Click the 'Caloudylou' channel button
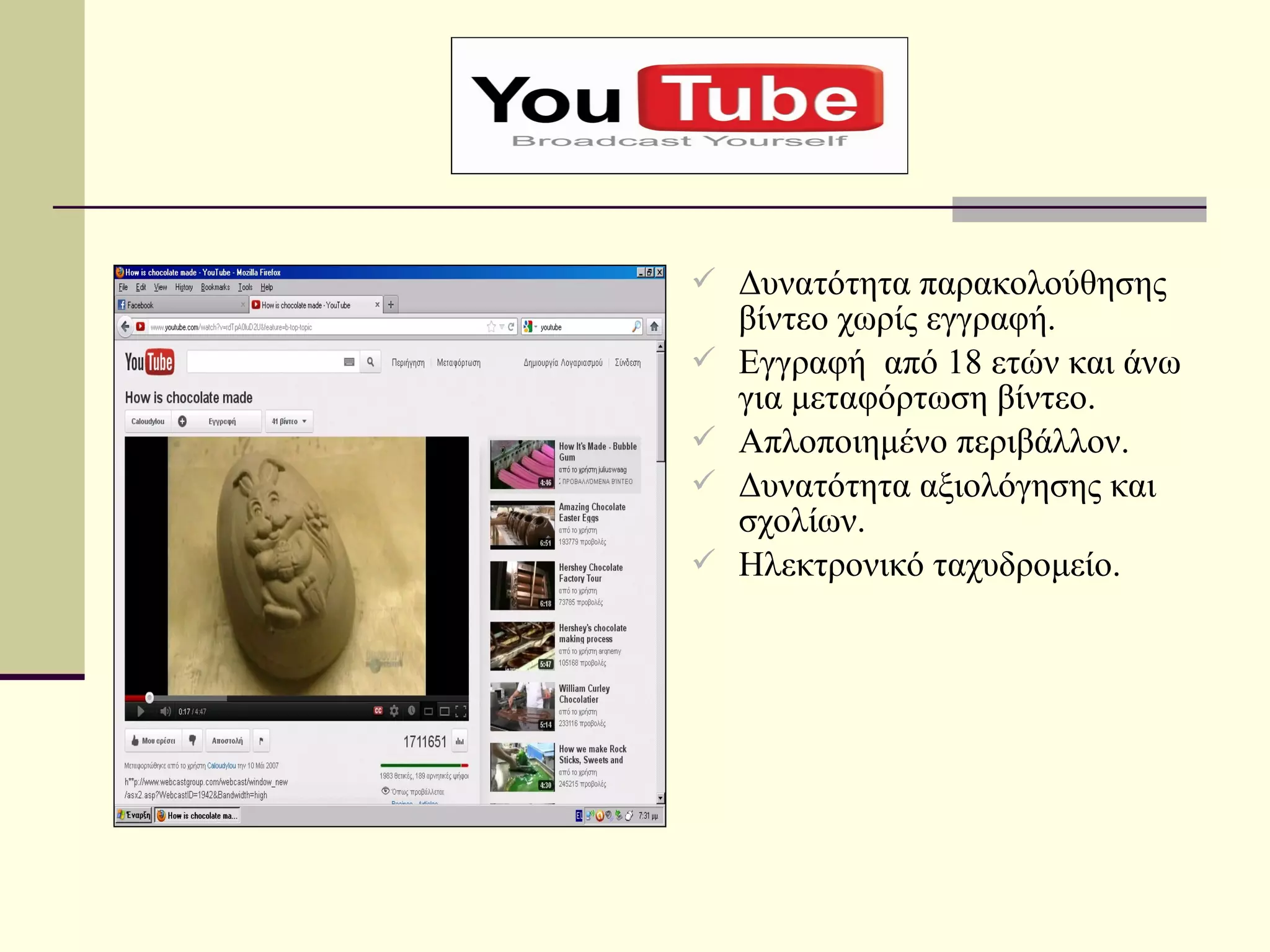Screen dimensions: 1270x952 [x=148, y=421]
